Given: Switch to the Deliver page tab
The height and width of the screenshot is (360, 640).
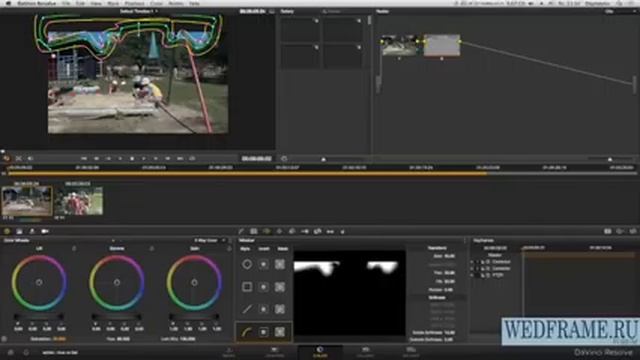Looking at the screenshot, I should pos(411,352).
